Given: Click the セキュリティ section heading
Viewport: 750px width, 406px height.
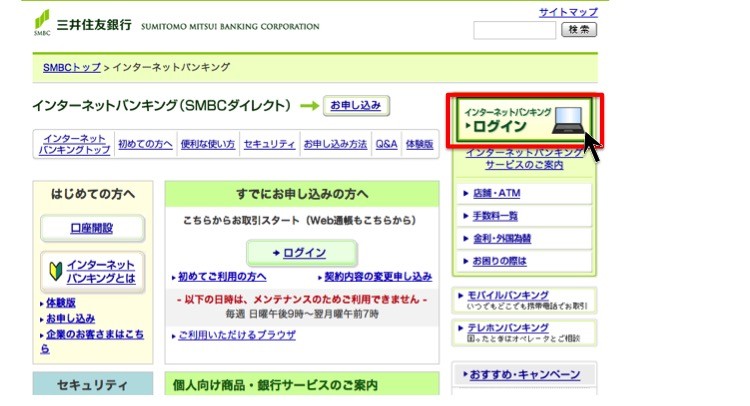Looking at the screenshot, I should coord(93,385).
